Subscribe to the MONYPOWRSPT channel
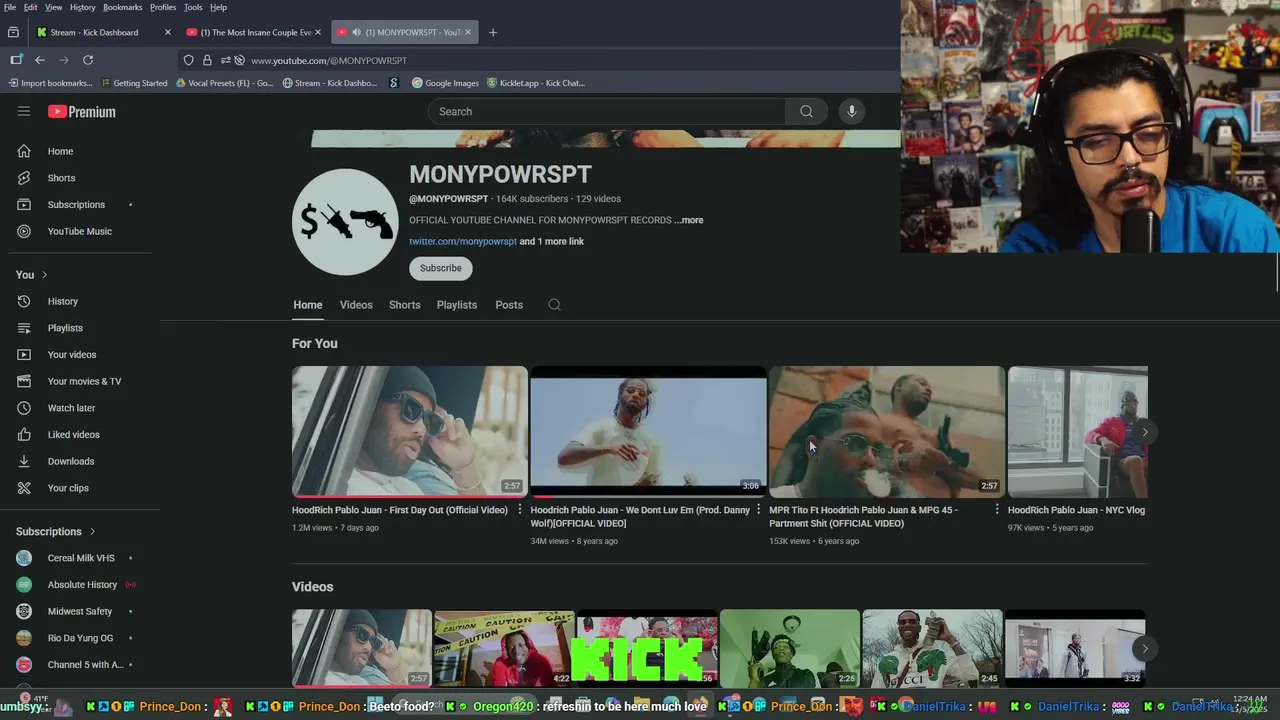Screen dimensions: 1280x720 coord(441,268)
